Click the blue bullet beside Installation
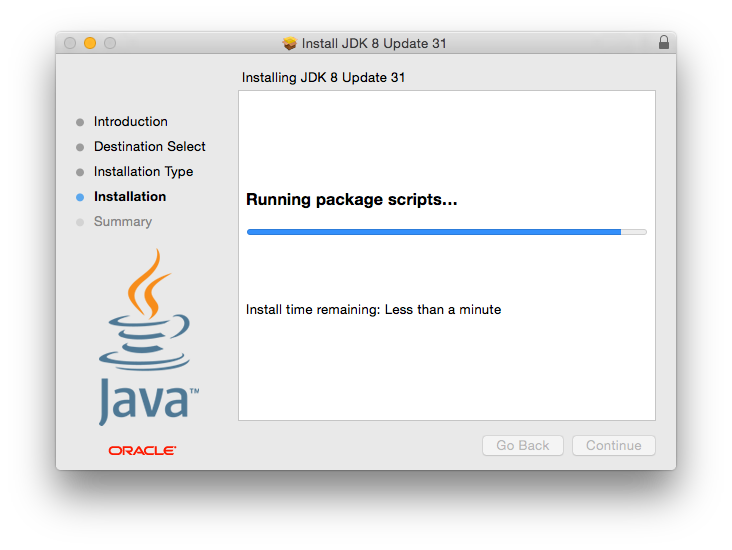 pos(80,197)
